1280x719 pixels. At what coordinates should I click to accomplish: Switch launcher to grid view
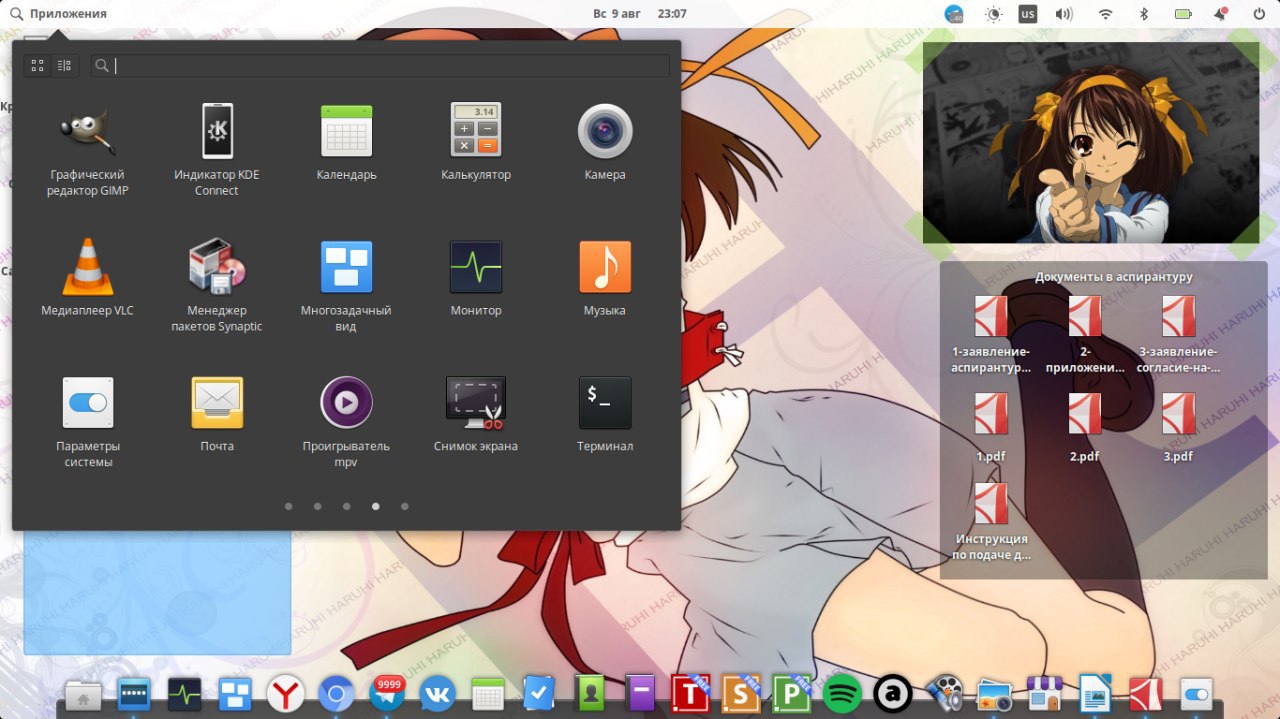(x=37, y=66)
